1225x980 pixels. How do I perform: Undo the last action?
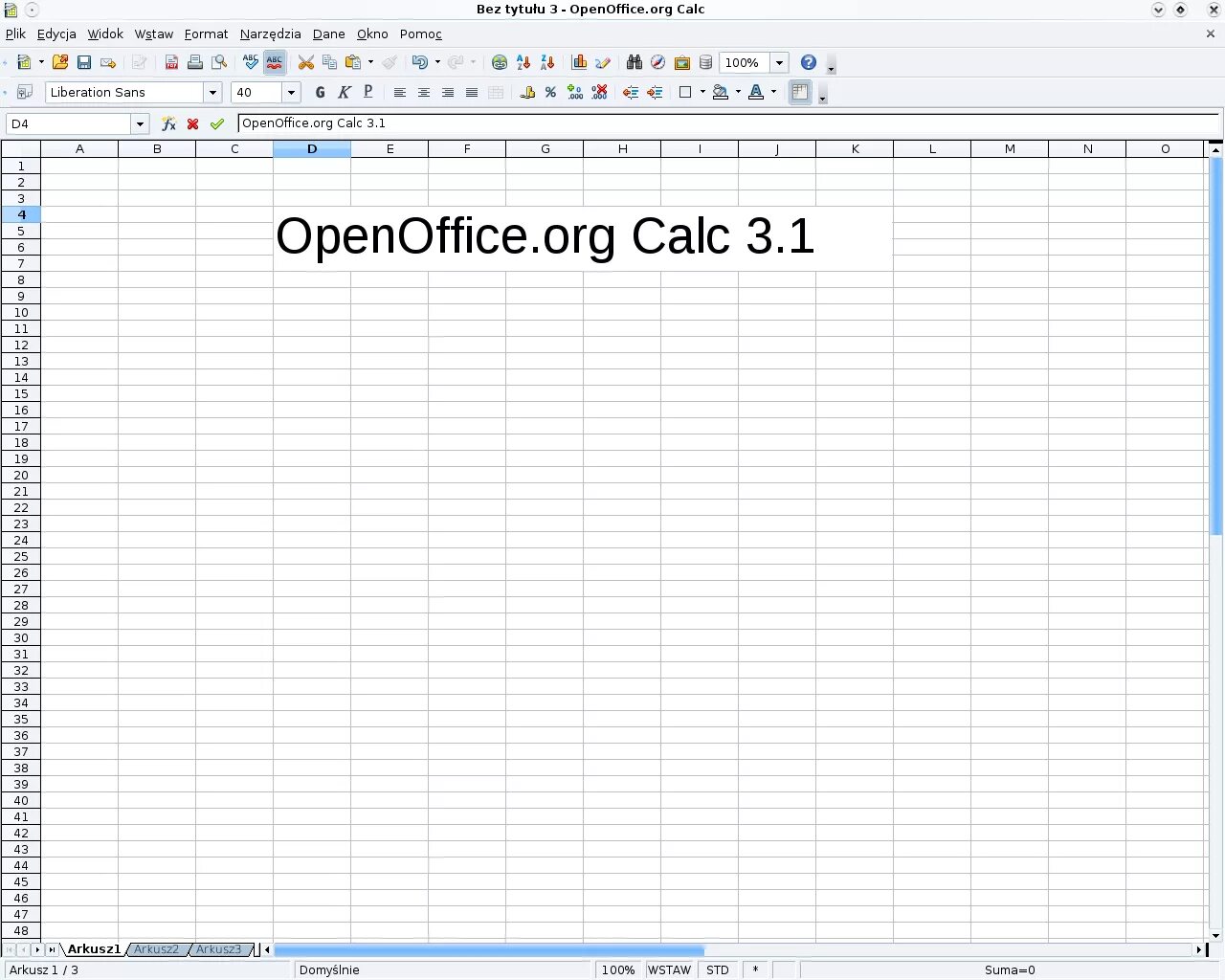pos(420,62)
